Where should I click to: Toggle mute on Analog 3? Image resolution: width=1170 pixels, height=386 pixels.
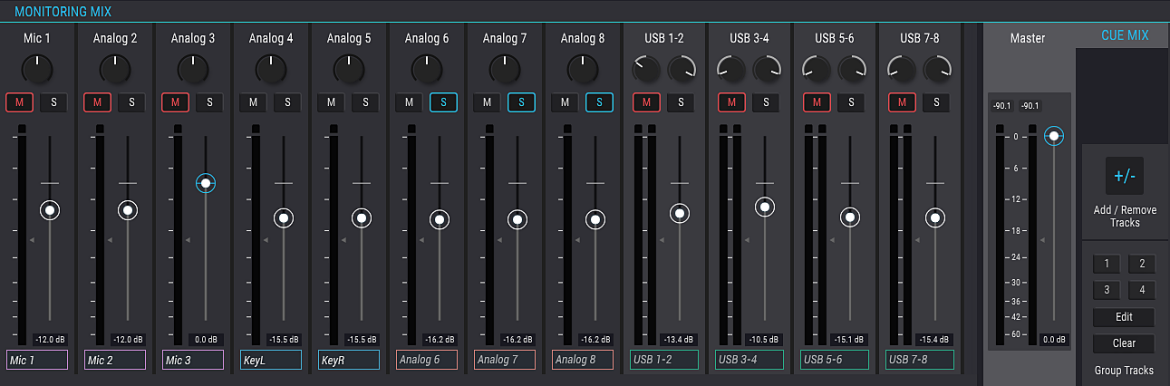(175, 102)
